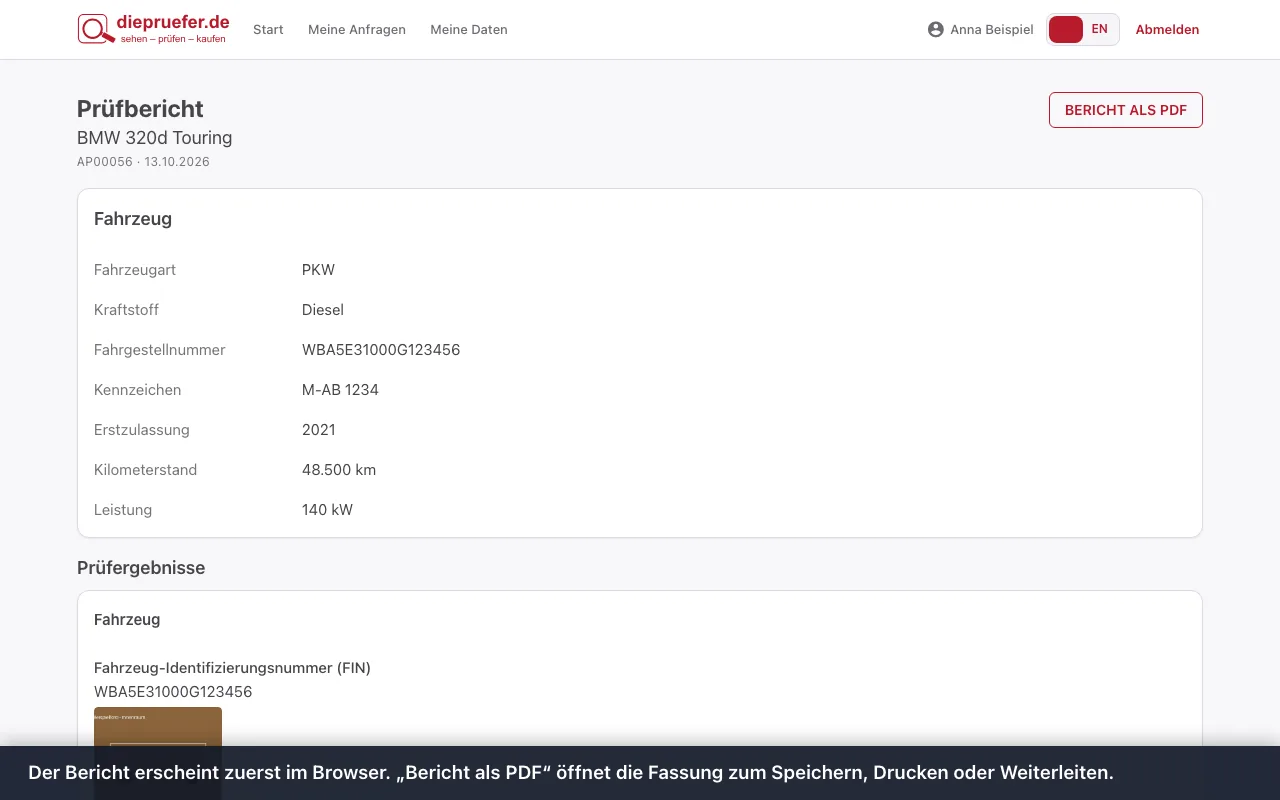
Task: Click the Abmelden link
Action: (x=1167, y=30)
